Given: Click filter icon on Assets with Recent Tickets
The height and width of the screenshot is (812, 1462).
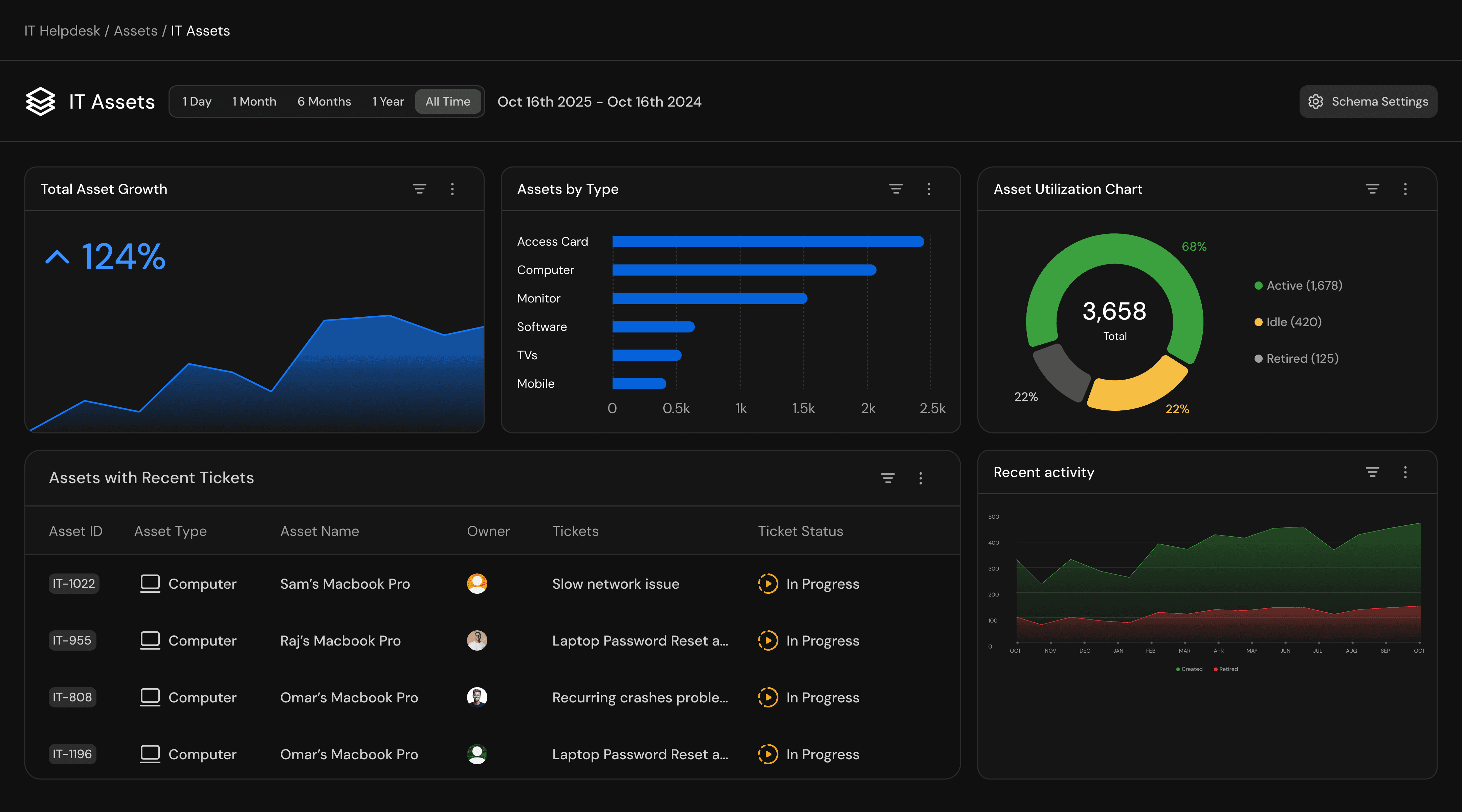Looking at the screenshot, I should click(x=888, y=478).
